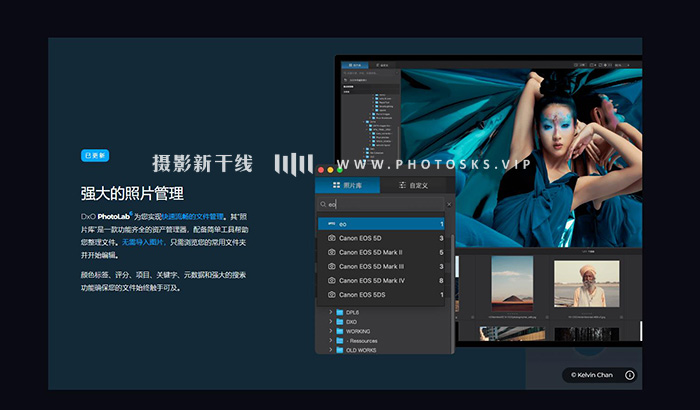Image resolution: width=700 pixels, height=410 pixels.
Task: Expand the WORKING folder
Action: pos(330,331)
